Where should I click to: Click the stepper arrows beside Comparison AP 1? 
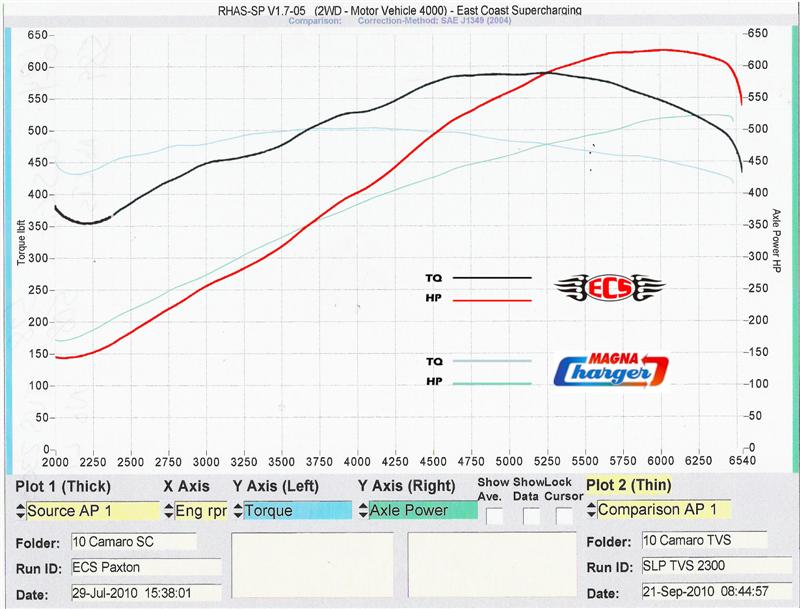coord(591,511)
